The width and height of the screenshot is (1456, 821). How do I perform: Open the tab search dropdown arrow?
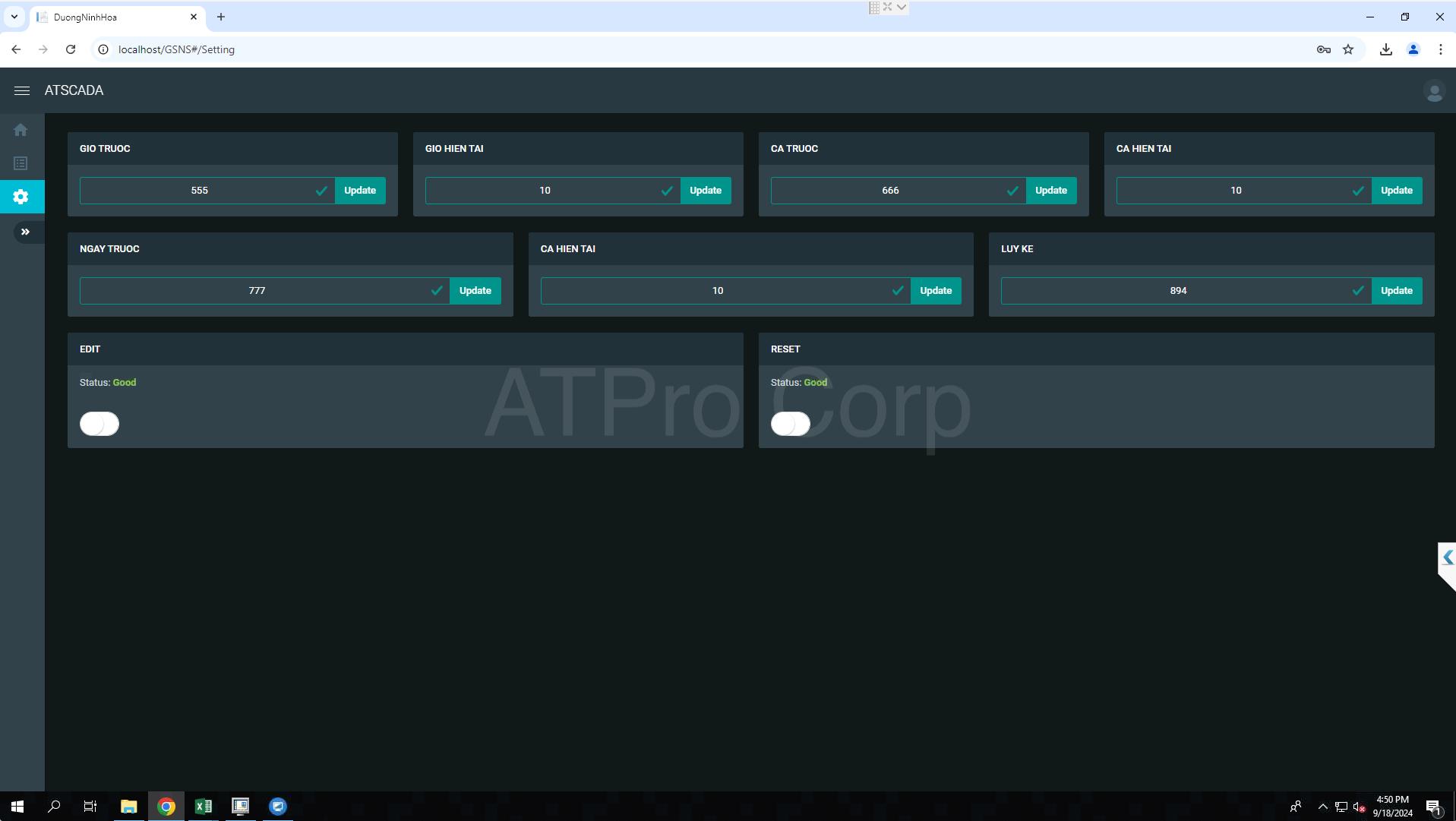point(14,17)
